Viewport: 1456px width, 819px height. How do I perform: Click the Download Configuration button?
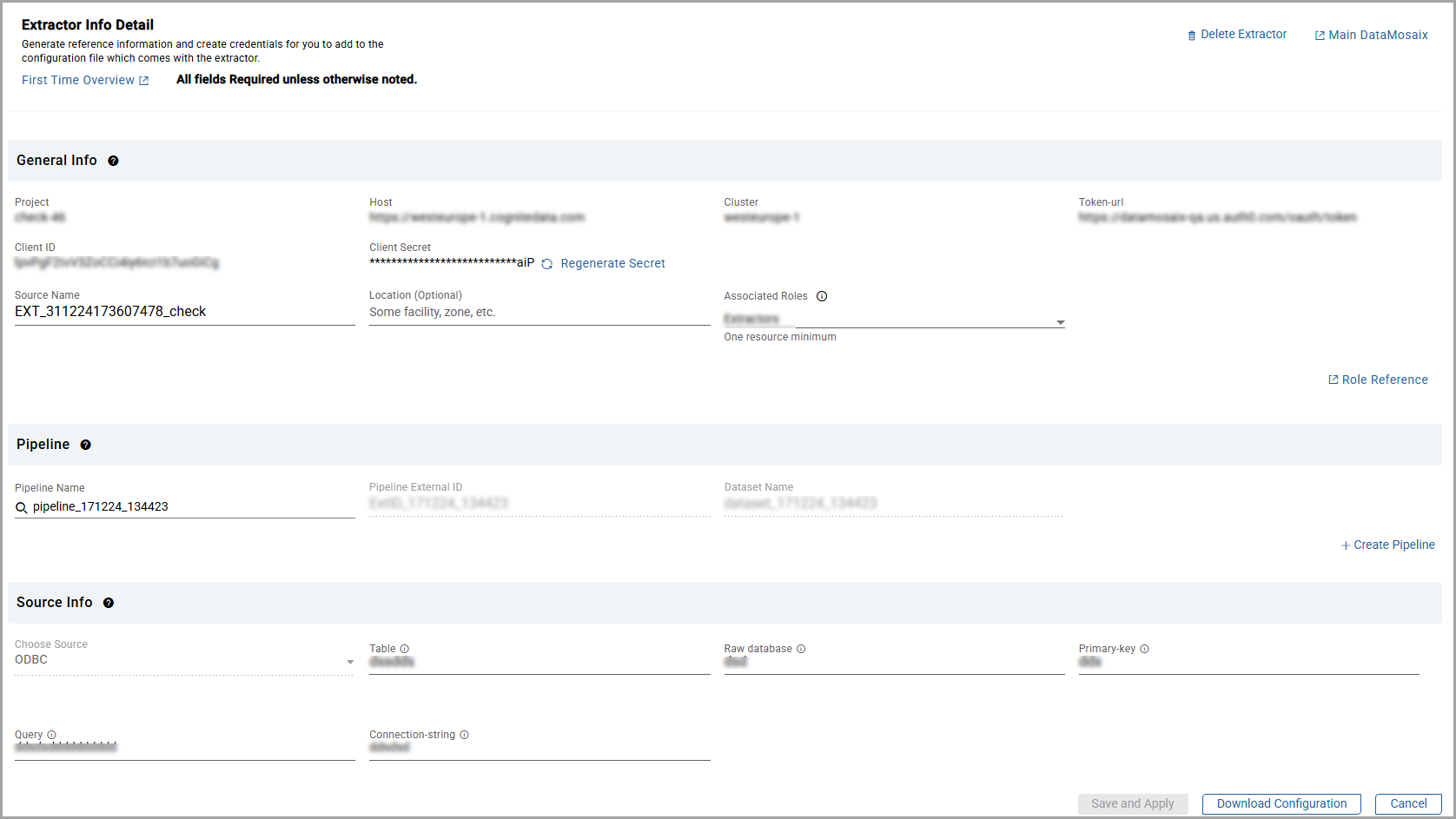[1281, 803]
